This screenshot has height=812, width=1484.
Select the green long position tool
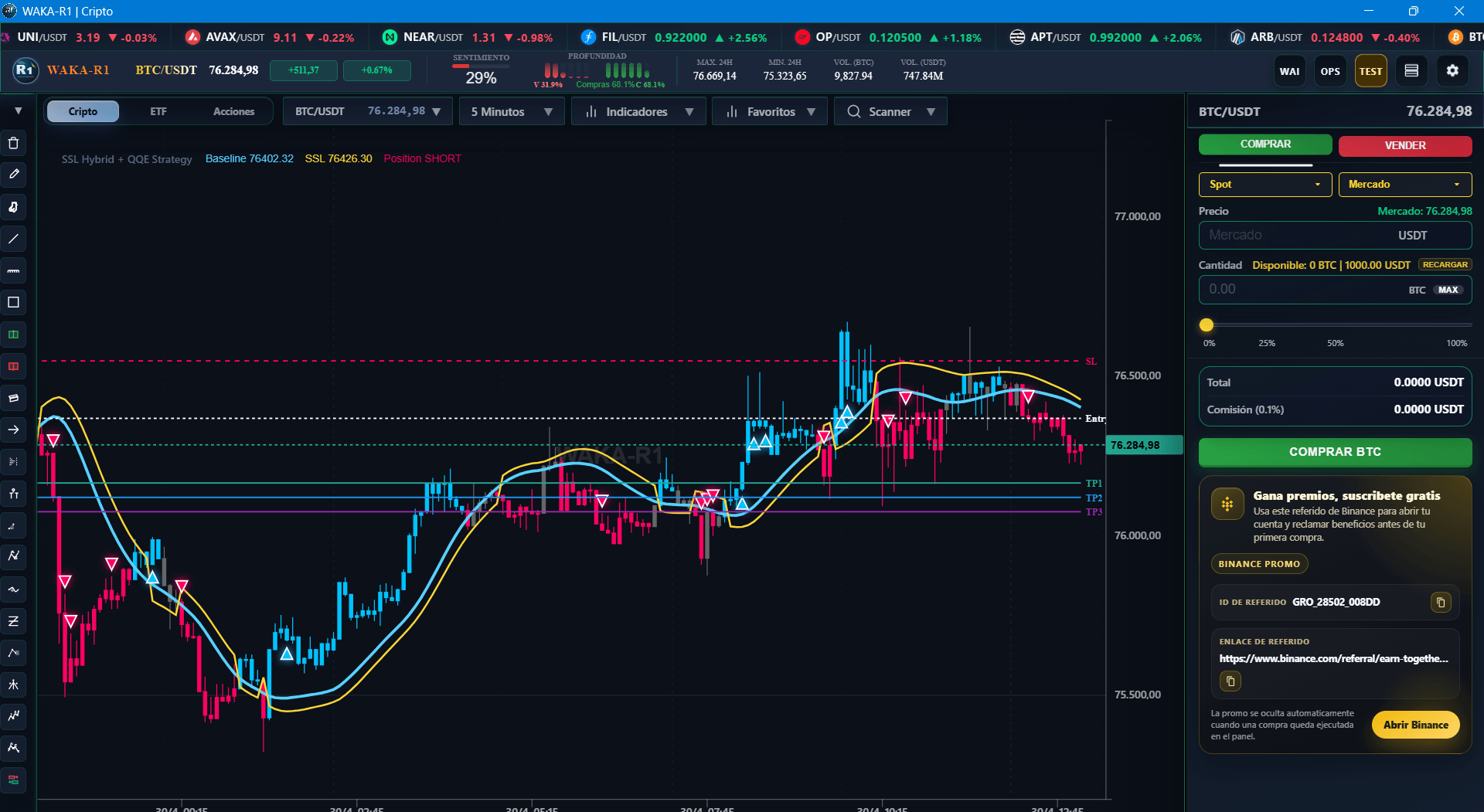(x=13, y=335)
